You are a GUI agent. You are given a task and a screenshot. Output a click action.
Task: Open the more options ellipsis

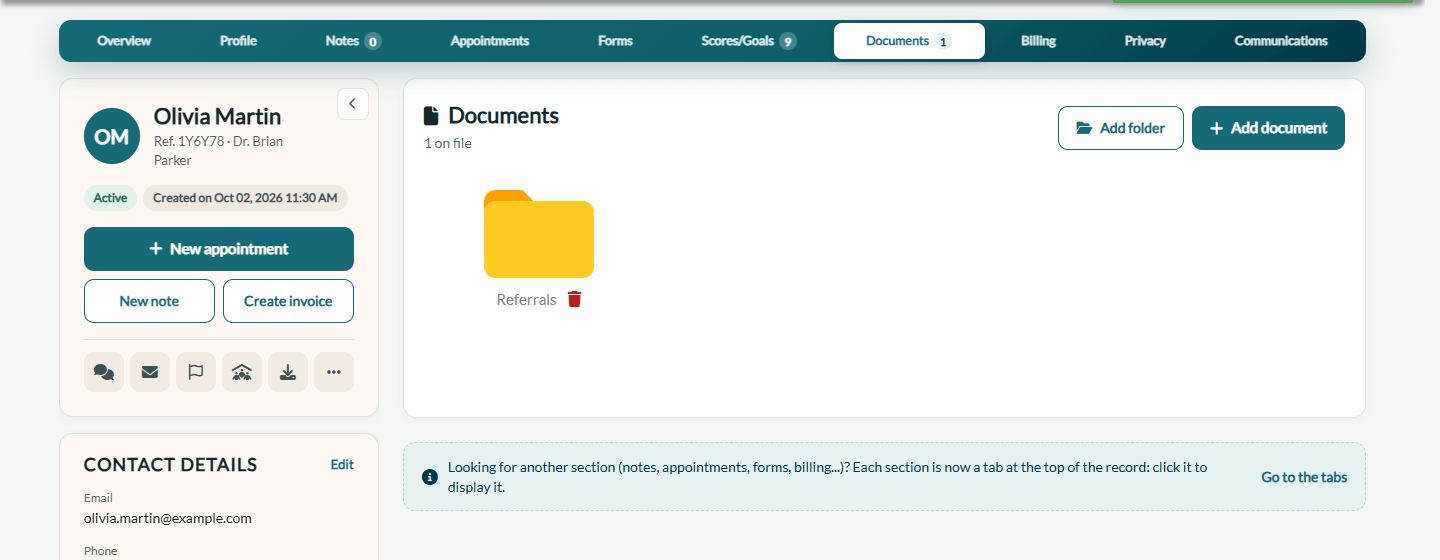pos(334,372)
